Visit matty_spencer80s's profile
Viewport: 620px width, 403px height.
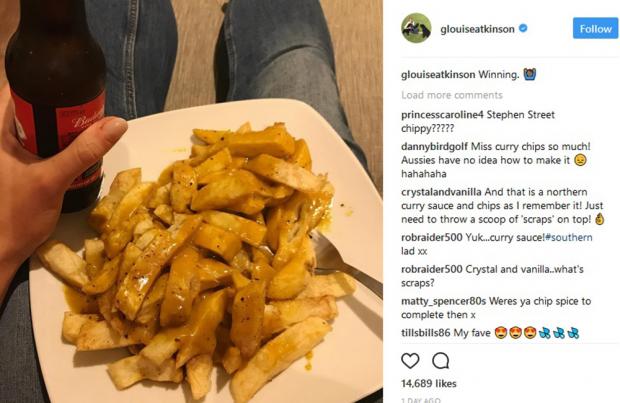(x=443, y=301)
